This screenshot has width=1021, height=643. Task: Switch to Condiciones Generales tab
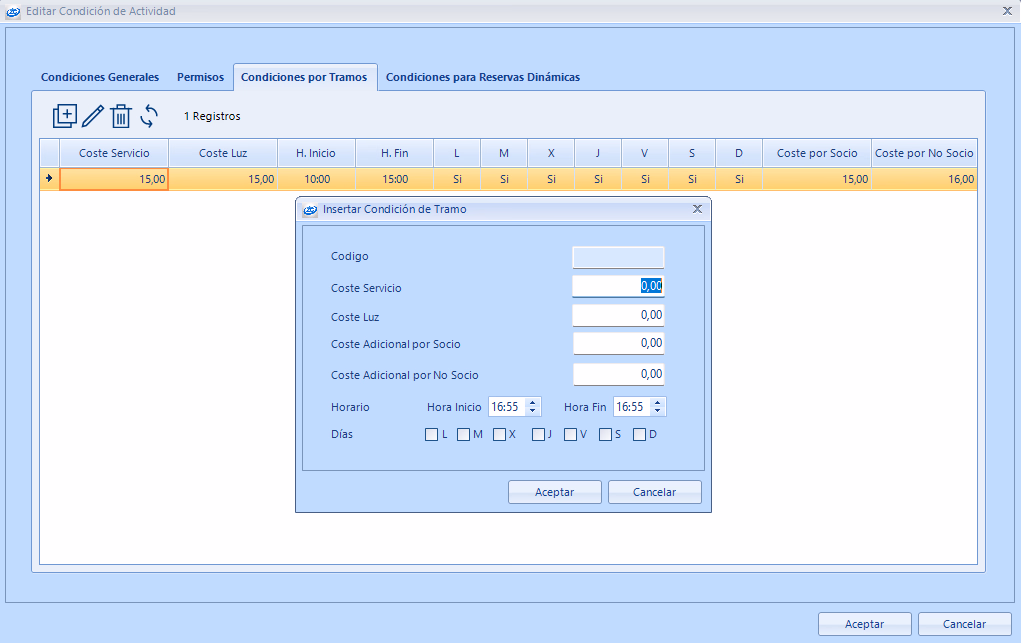coord(99,77)
